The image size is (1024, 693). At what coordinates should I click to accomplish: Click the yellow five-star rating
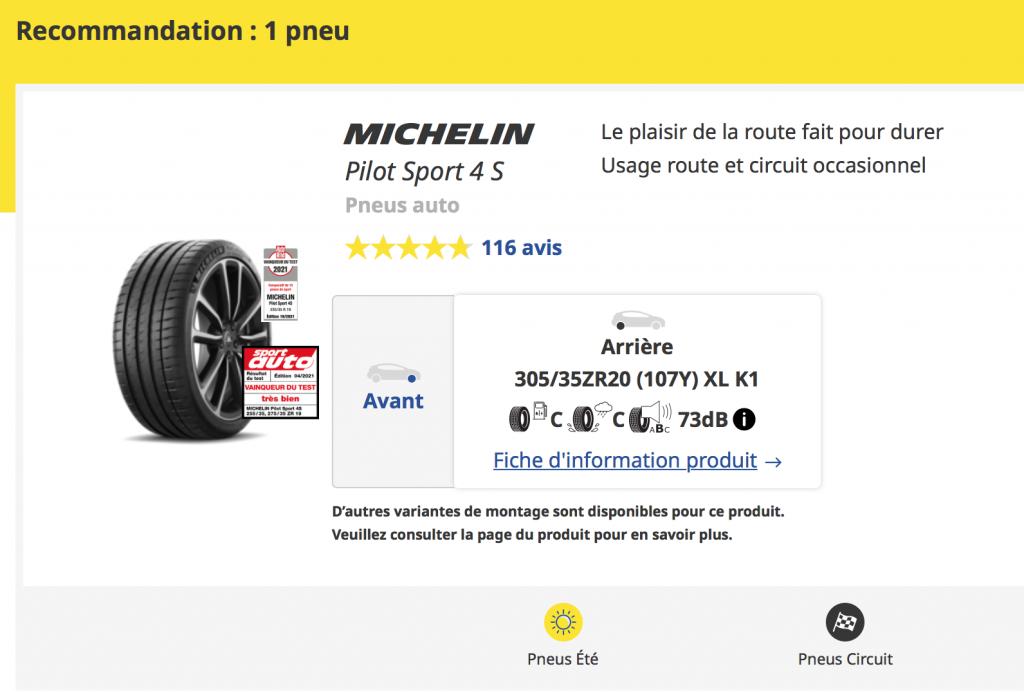408,248
